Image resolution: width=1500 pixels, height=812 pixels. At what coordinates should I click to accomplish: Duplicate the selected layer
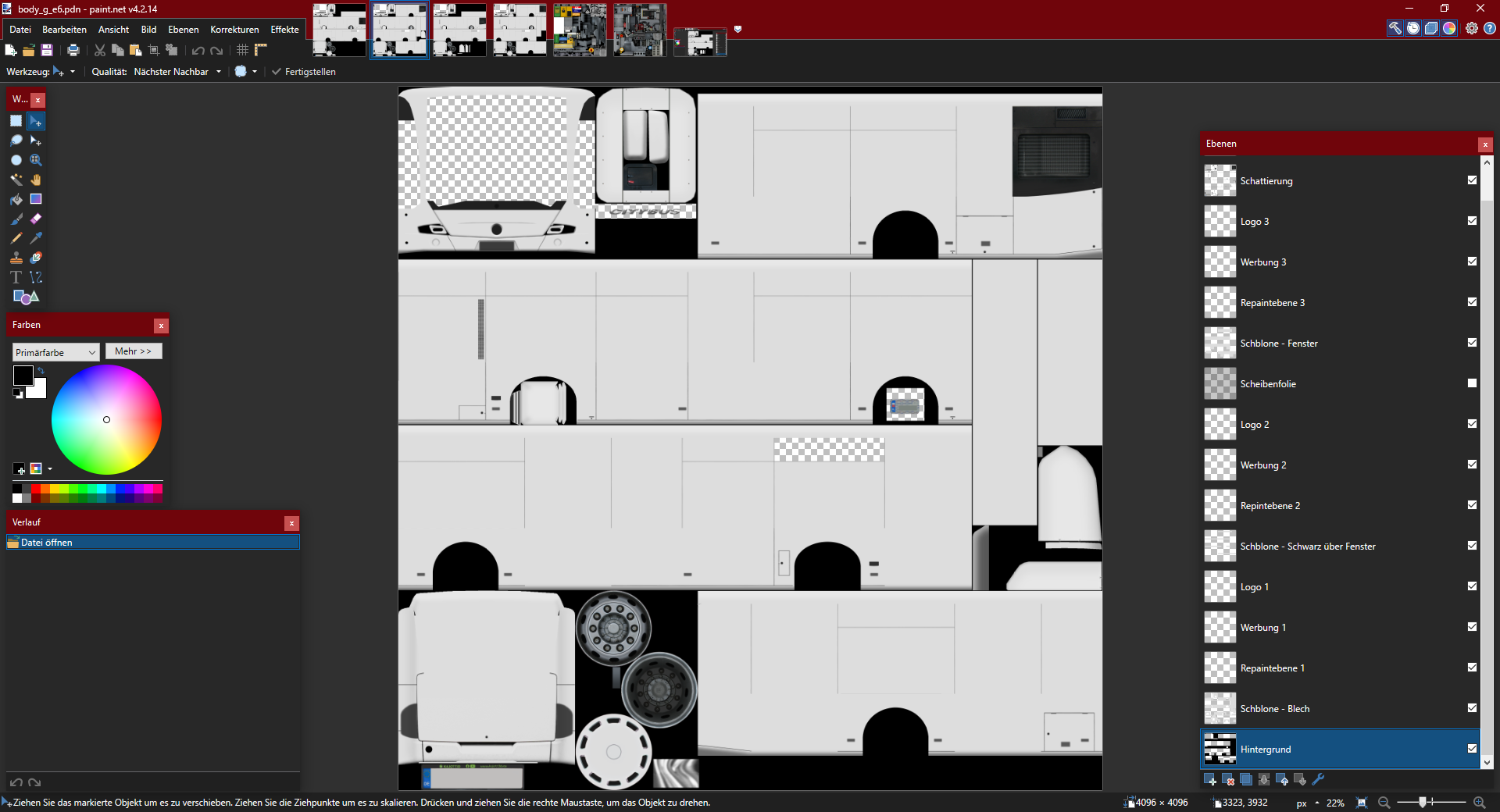1246,779
